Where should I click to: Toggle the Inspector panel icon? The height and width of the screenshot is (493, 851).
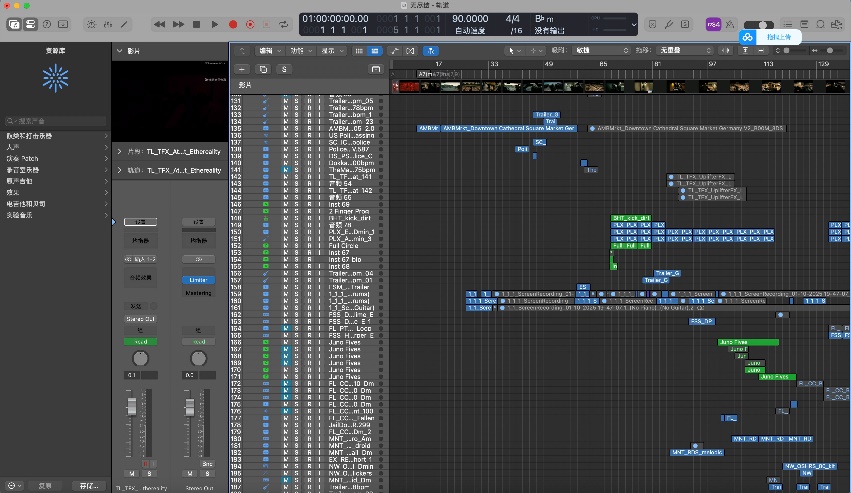click(32, 23)
